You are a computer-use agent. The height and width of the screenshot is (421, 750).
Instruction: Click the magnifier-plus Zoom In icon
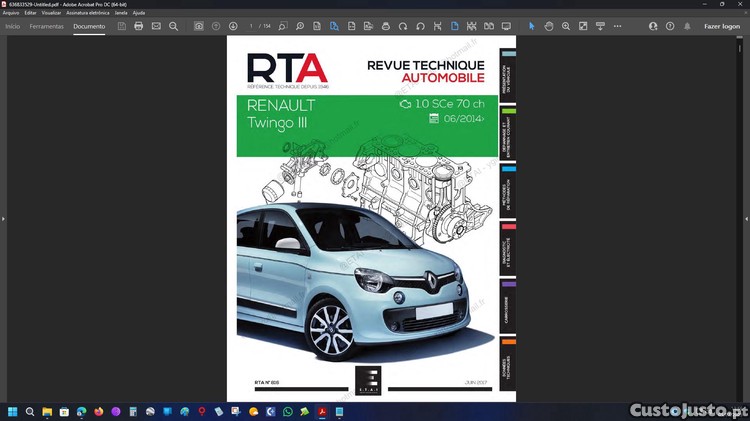pyautogui.click(x=566, y=26)
